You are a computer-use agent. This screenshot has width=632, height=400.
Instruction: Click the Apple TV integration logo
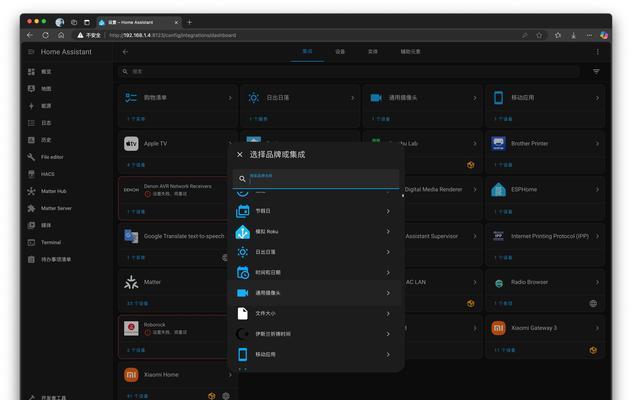131,144
